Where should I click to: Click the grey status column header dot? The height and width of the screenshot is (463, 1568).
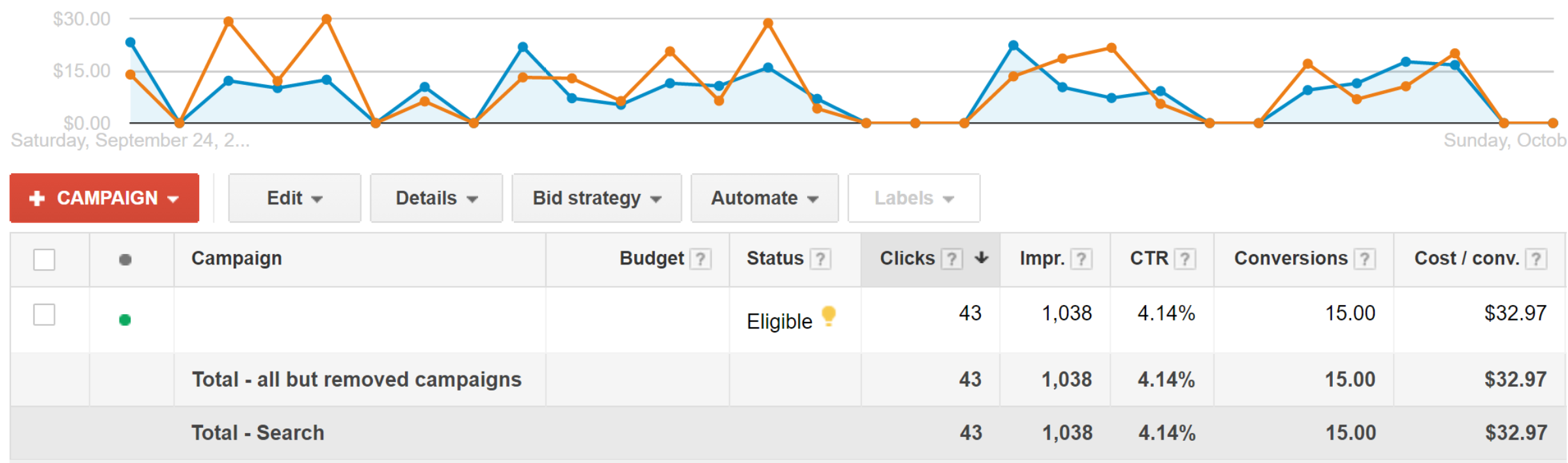(x=125, y=260)
